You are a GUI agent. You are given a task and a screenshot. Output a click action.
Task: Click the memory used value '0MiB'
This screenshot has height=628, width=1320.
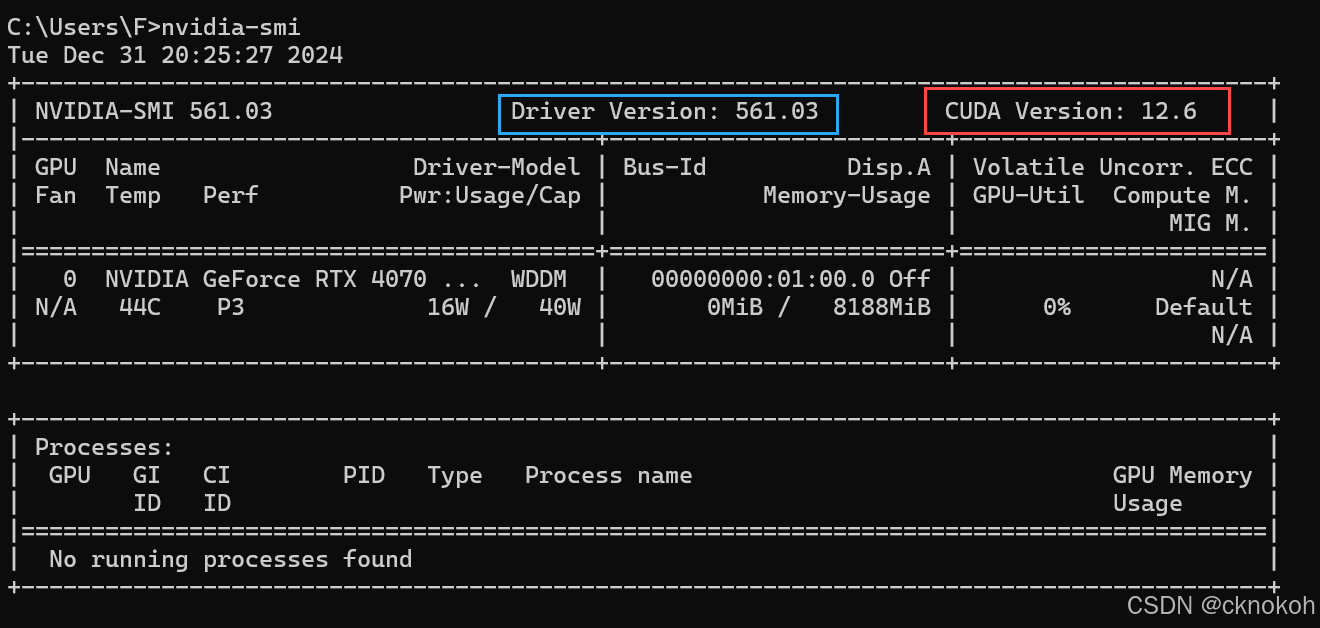point(735,307)
